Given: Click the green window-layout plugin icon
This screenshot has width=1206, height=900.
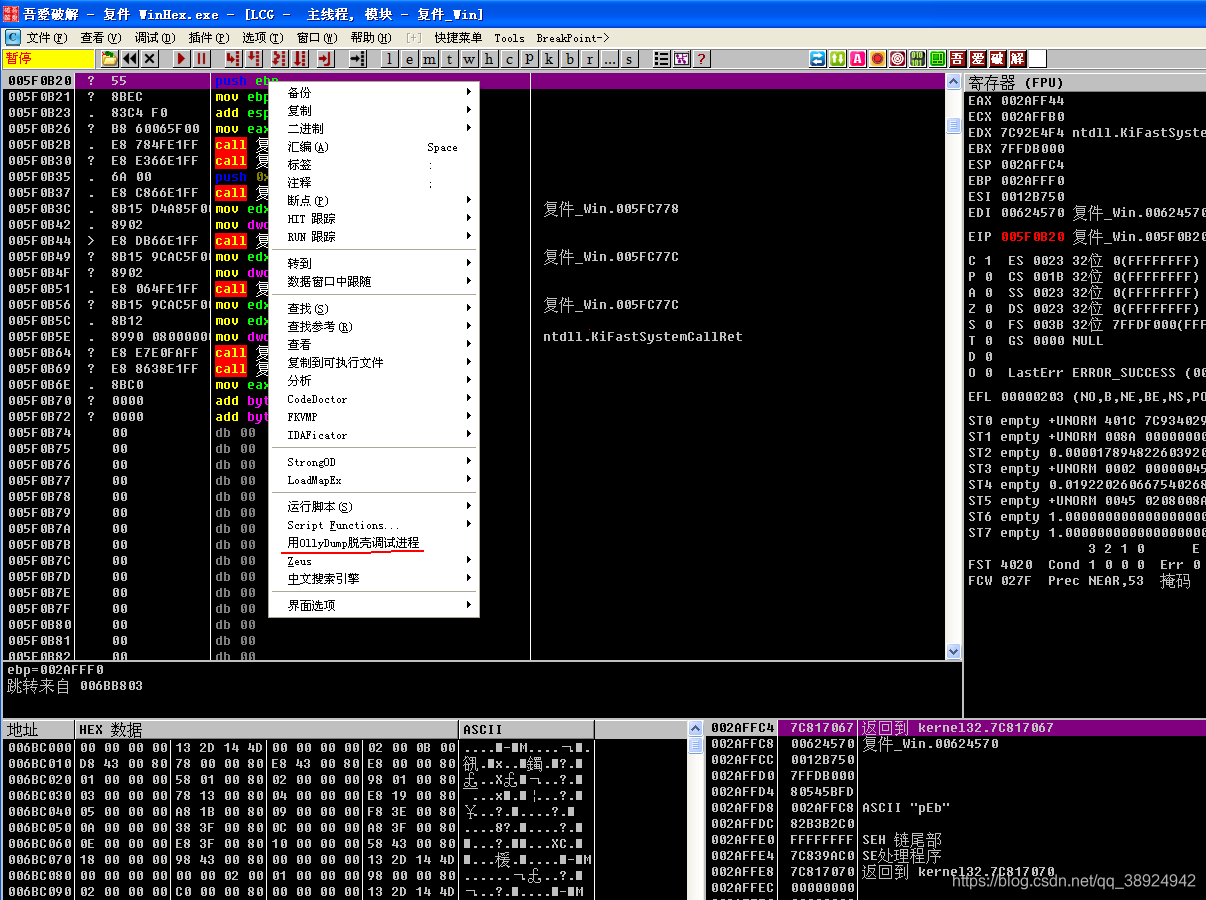Looking at the screenshot, I should coord(937,59).
